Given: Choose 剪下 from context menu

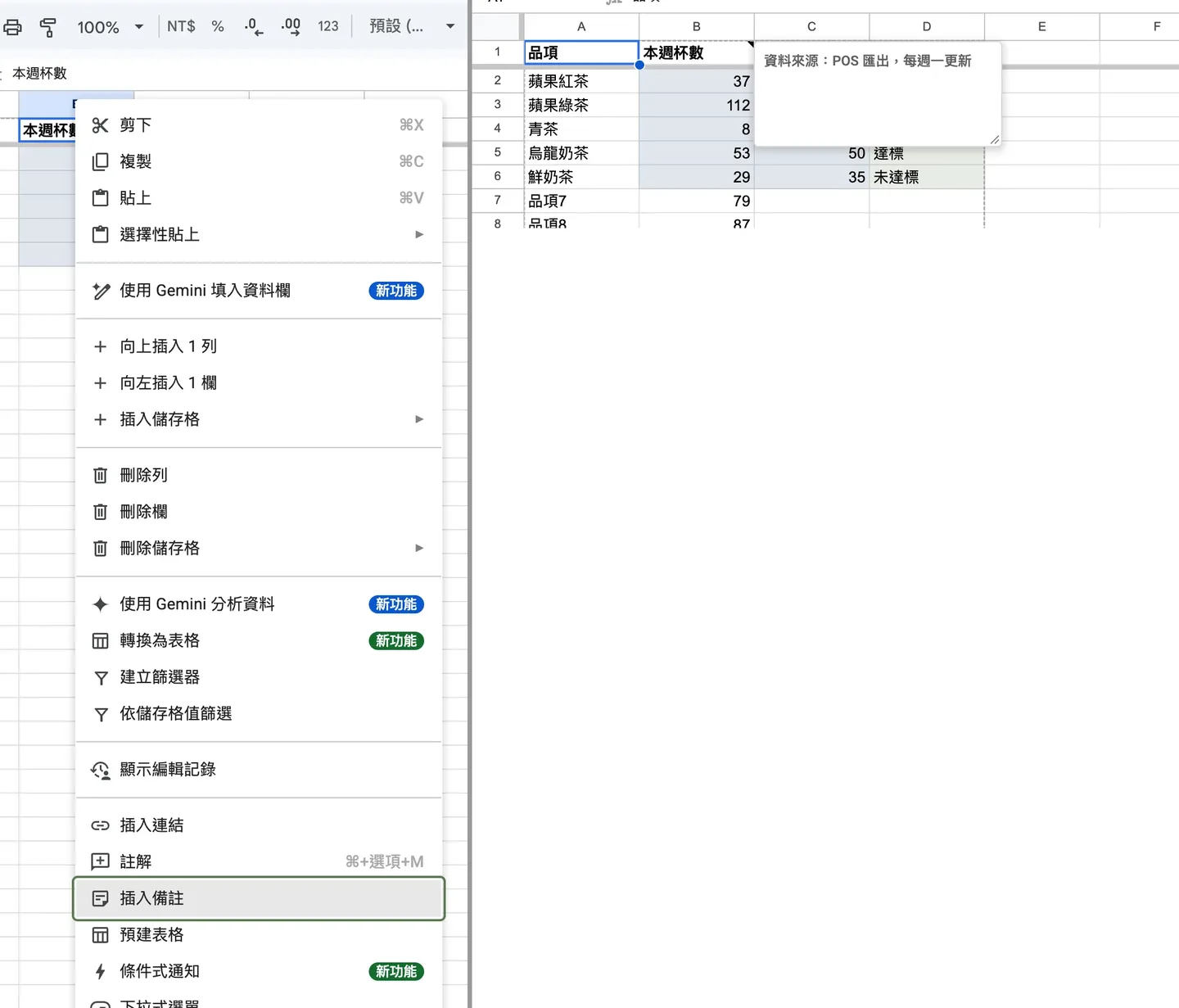Looking at the screenshot, I should coord(259,125).
